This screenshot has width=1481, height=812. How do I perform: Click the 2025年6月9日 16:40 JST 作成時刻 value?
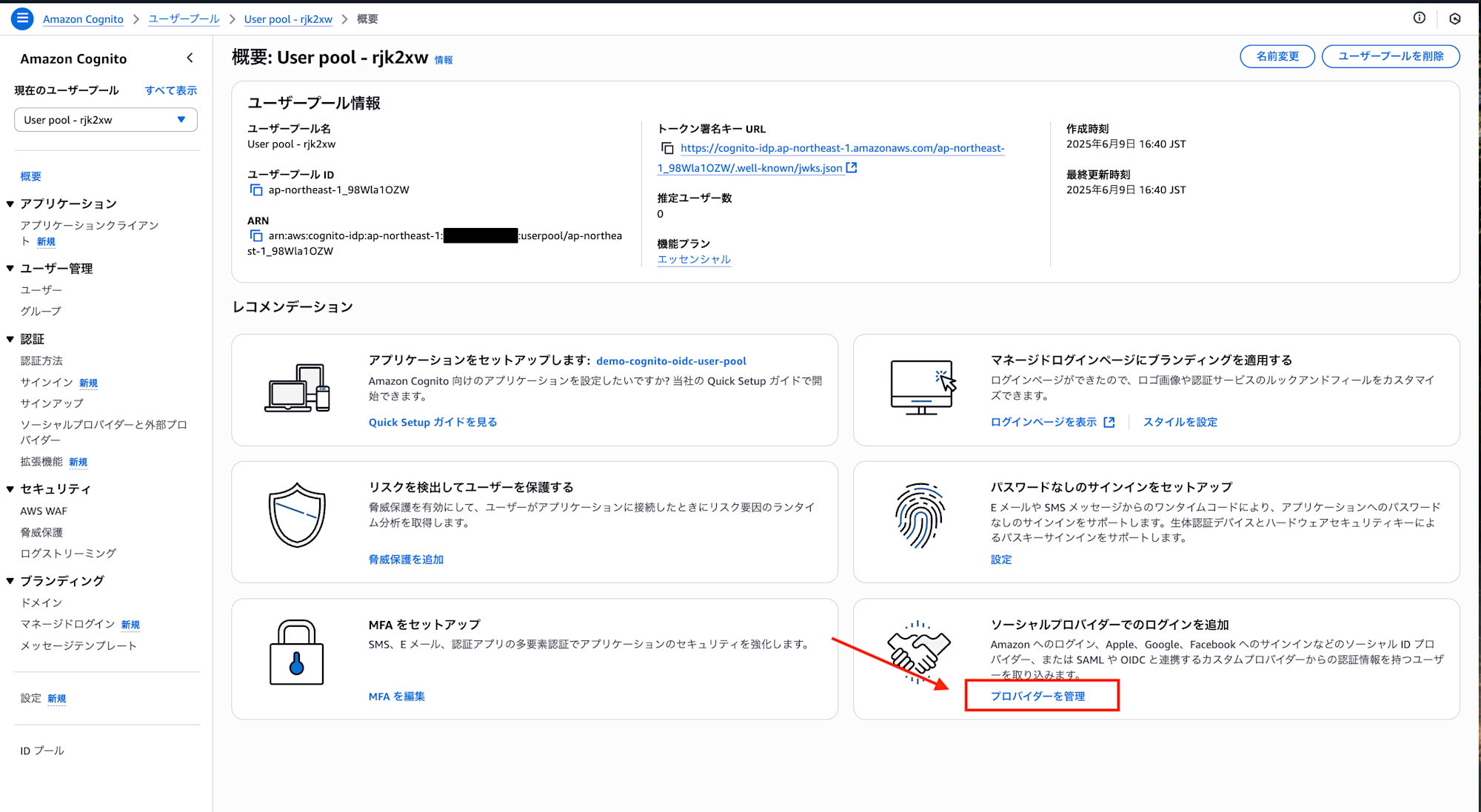pos(1126,144)
